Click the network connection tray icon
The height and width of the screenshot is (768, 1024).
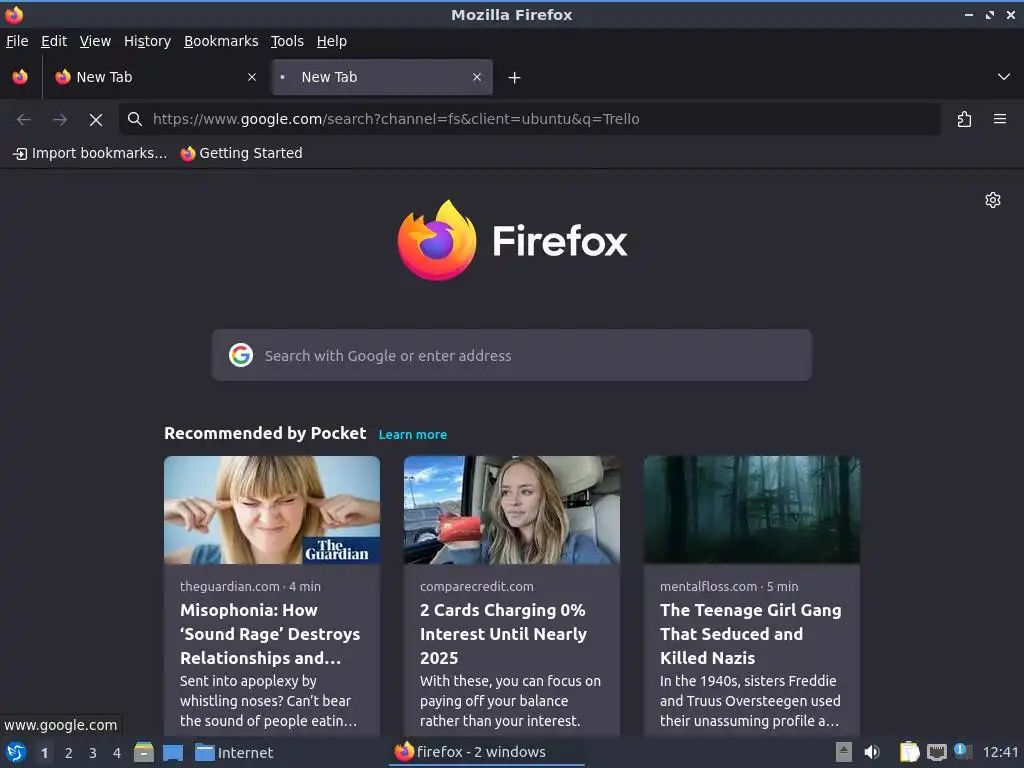click(936, 752)
